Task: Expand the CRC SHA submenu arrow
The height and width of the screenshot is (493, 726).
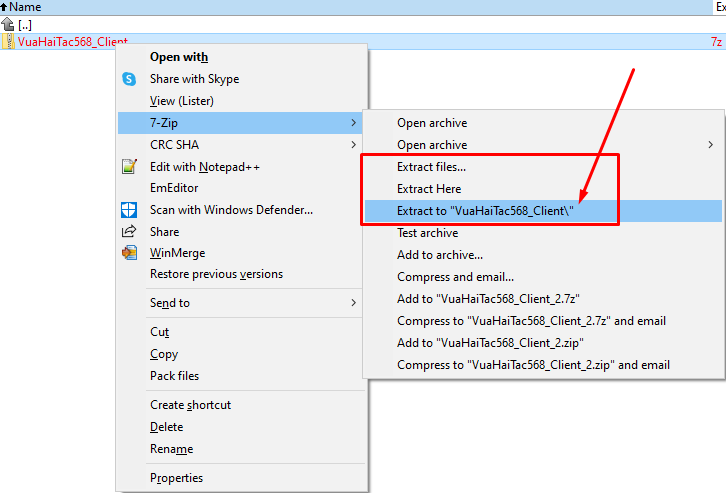Action: [353, 144]
